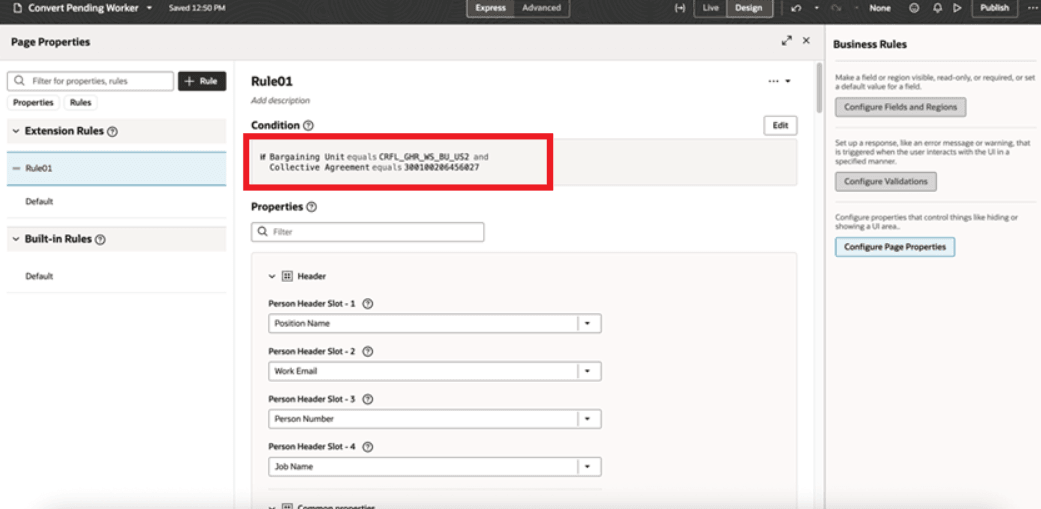Click the variables brackets icon in top bar
This screenshot has width=1041, height=509.
click(679, 8)
